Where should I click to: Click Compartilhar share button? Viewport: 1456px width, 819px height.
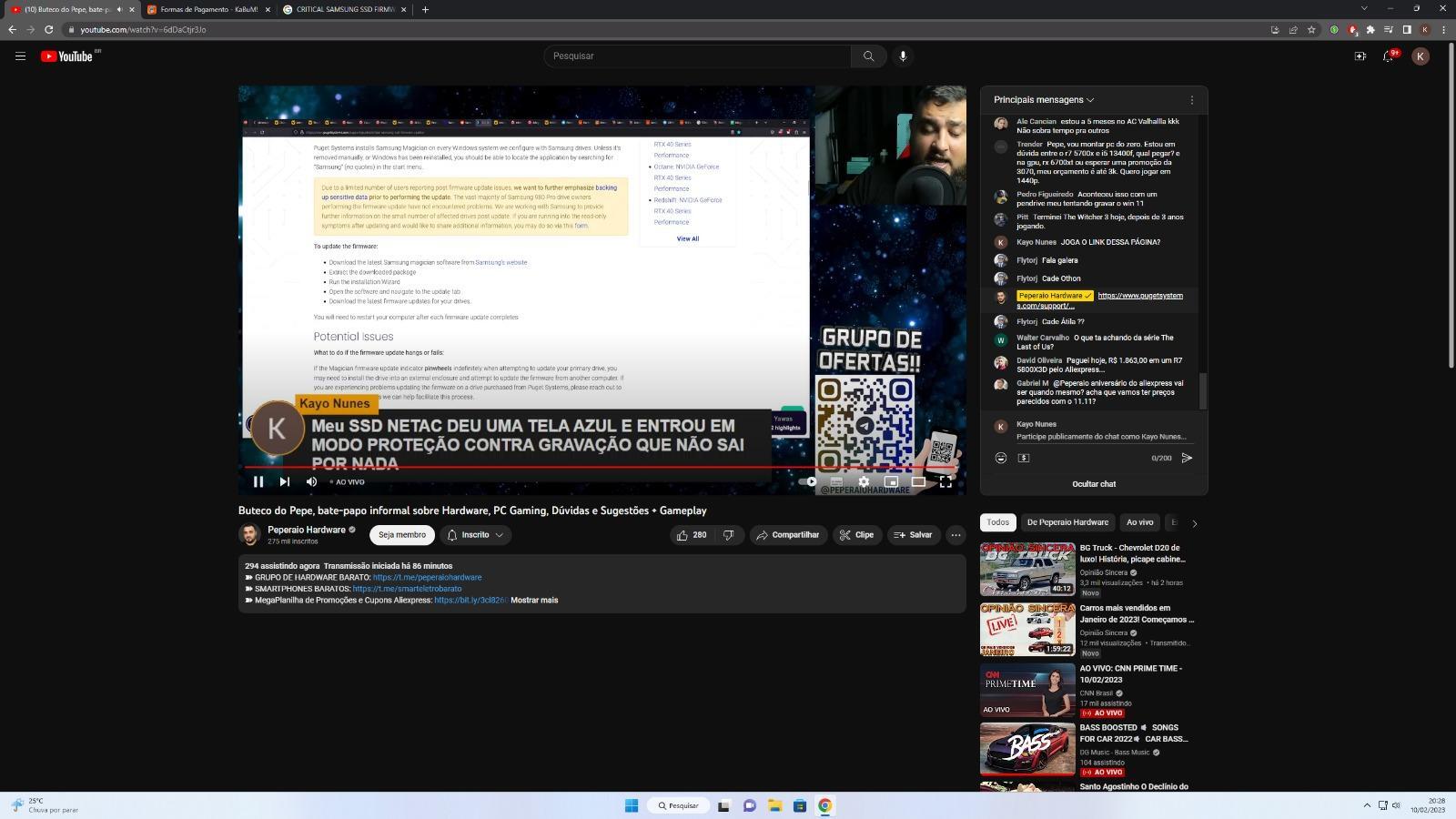788,535
